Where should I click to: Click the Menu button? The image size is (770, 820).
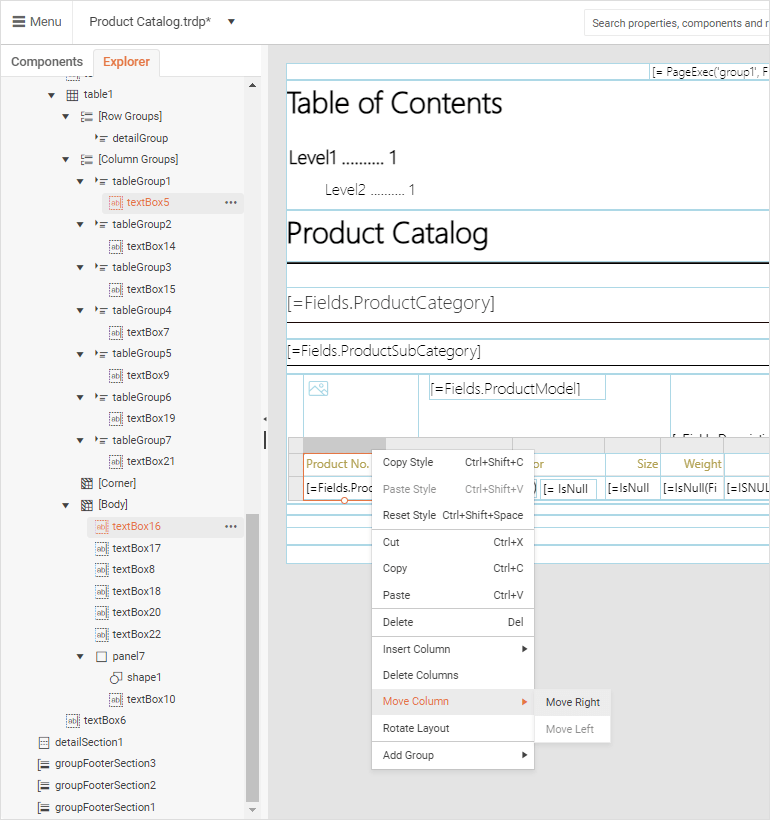[x=37, y=21]
